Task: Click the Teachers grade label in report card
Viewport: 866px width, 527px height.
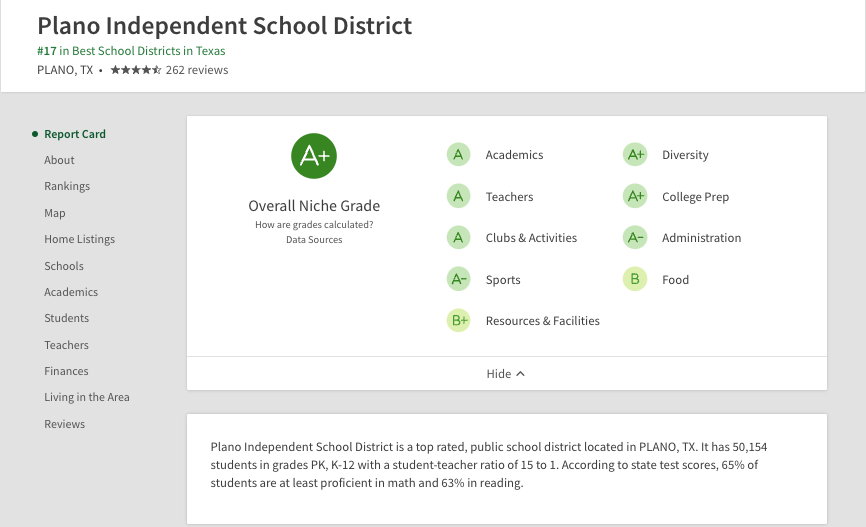Action: [x=509, y=197]
